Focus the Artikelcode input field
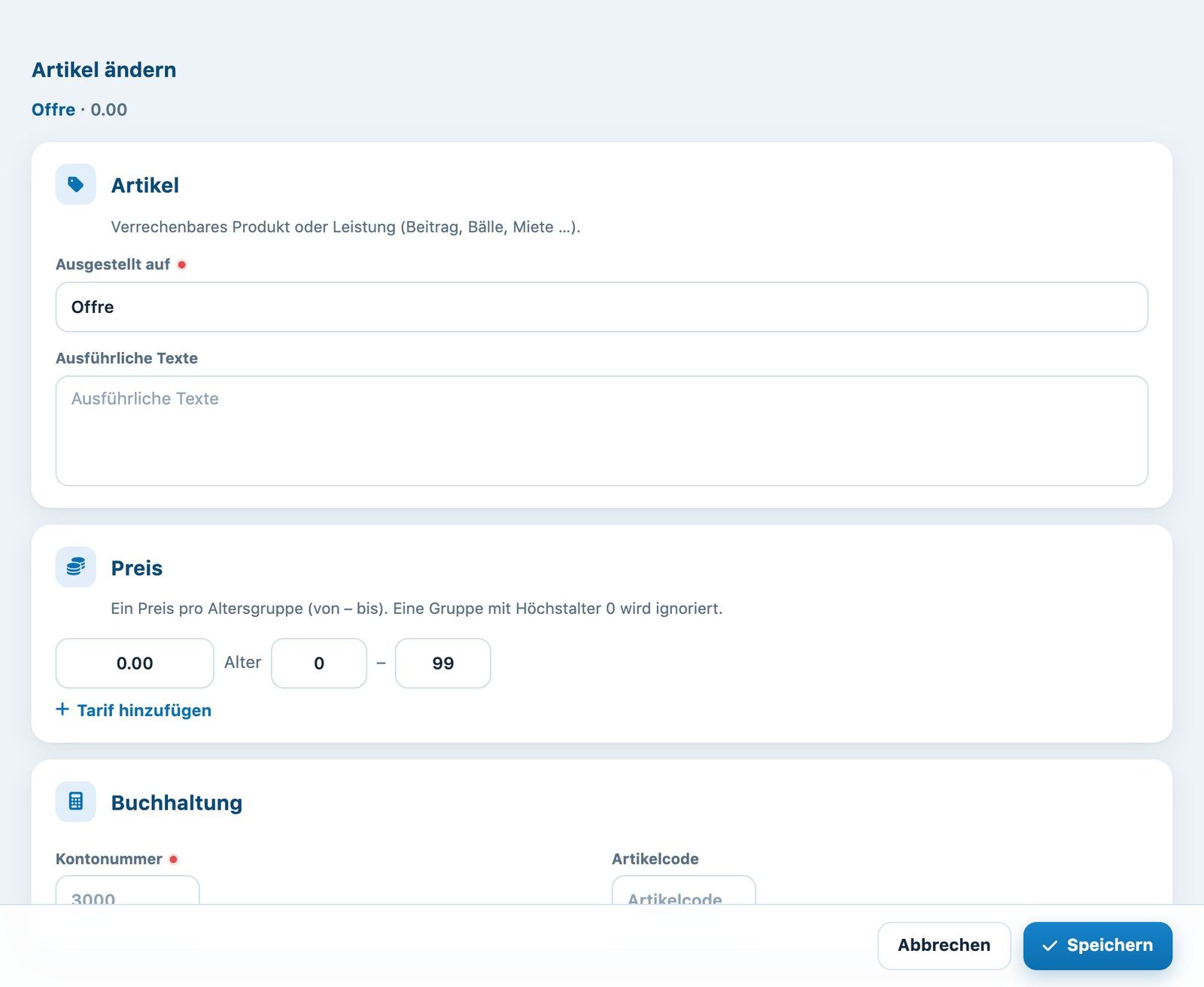1204x987 pixels. point(683,891)
